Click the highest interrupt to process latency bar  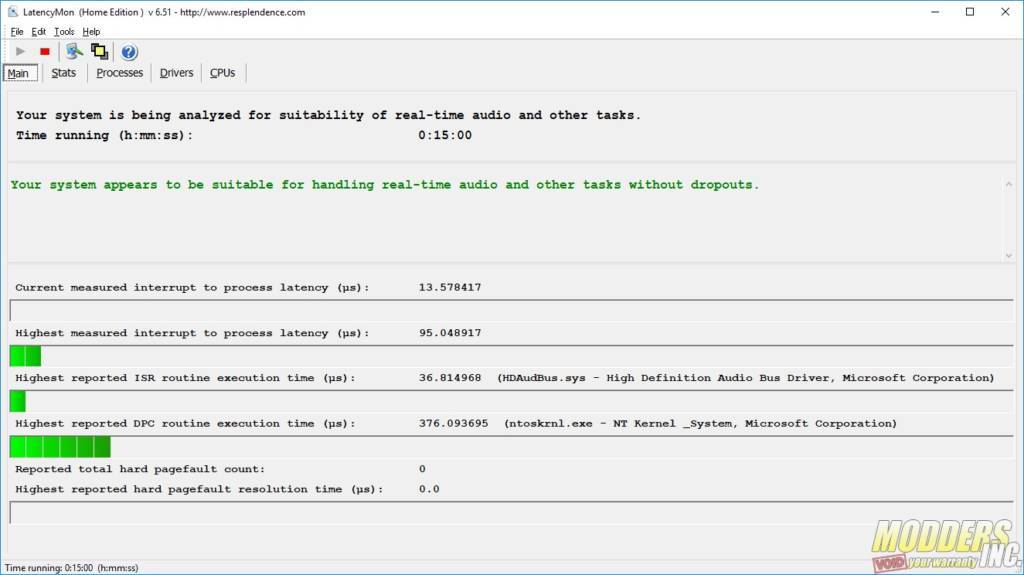pos(25,356)
